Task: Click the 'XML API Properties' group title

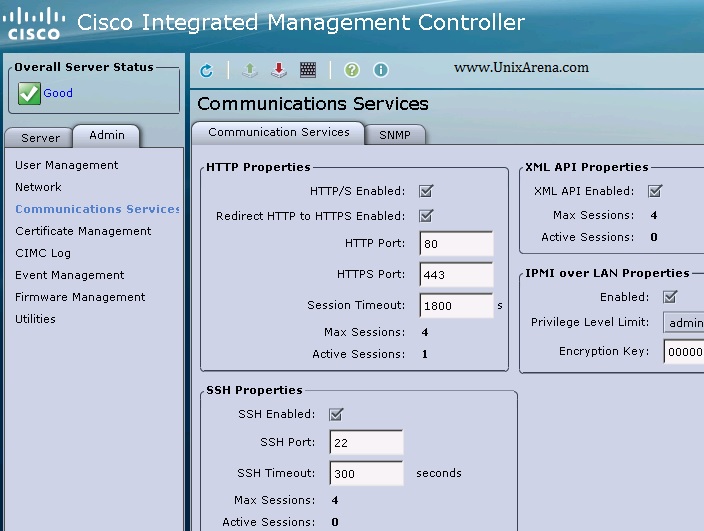Action: point(587,167)
